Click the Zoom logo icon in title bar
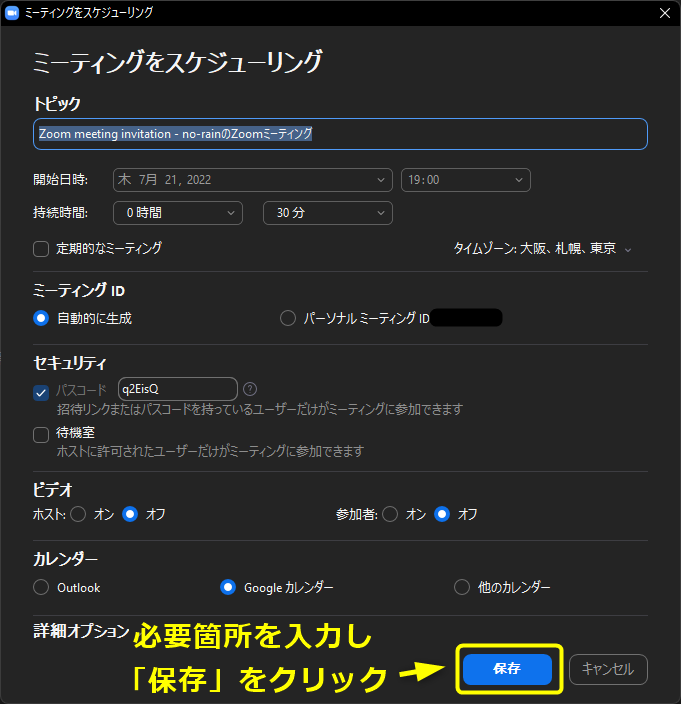 [12, 13]
